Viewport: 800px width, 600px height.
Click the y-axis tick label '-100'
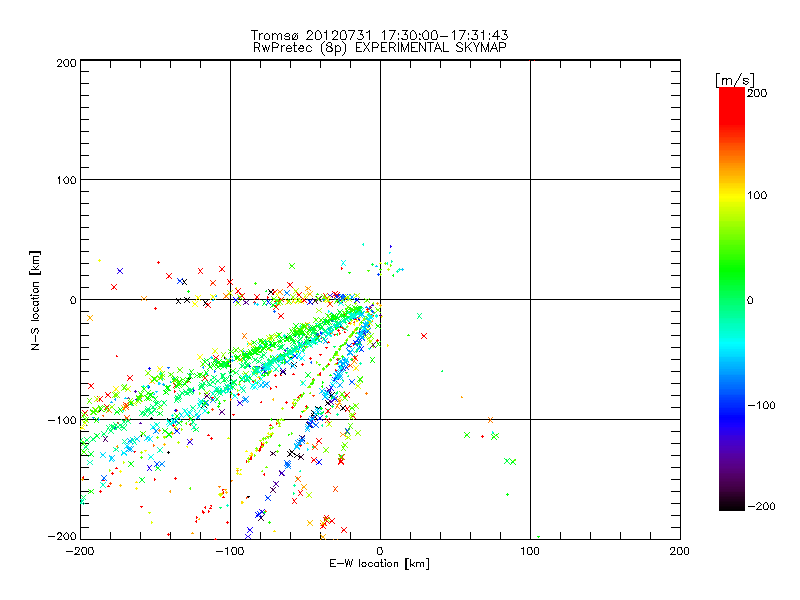[x=62, y=420]
